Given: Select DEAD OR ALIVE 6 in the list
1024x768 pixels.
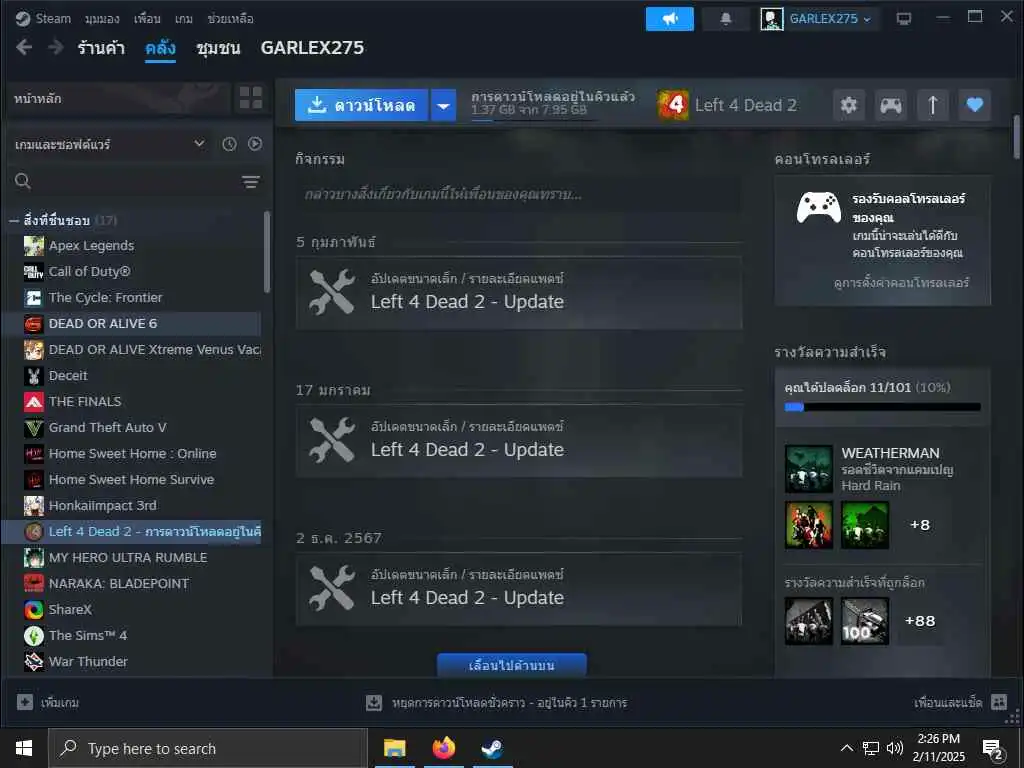Looking at the screenshot, I should point(131,323).
